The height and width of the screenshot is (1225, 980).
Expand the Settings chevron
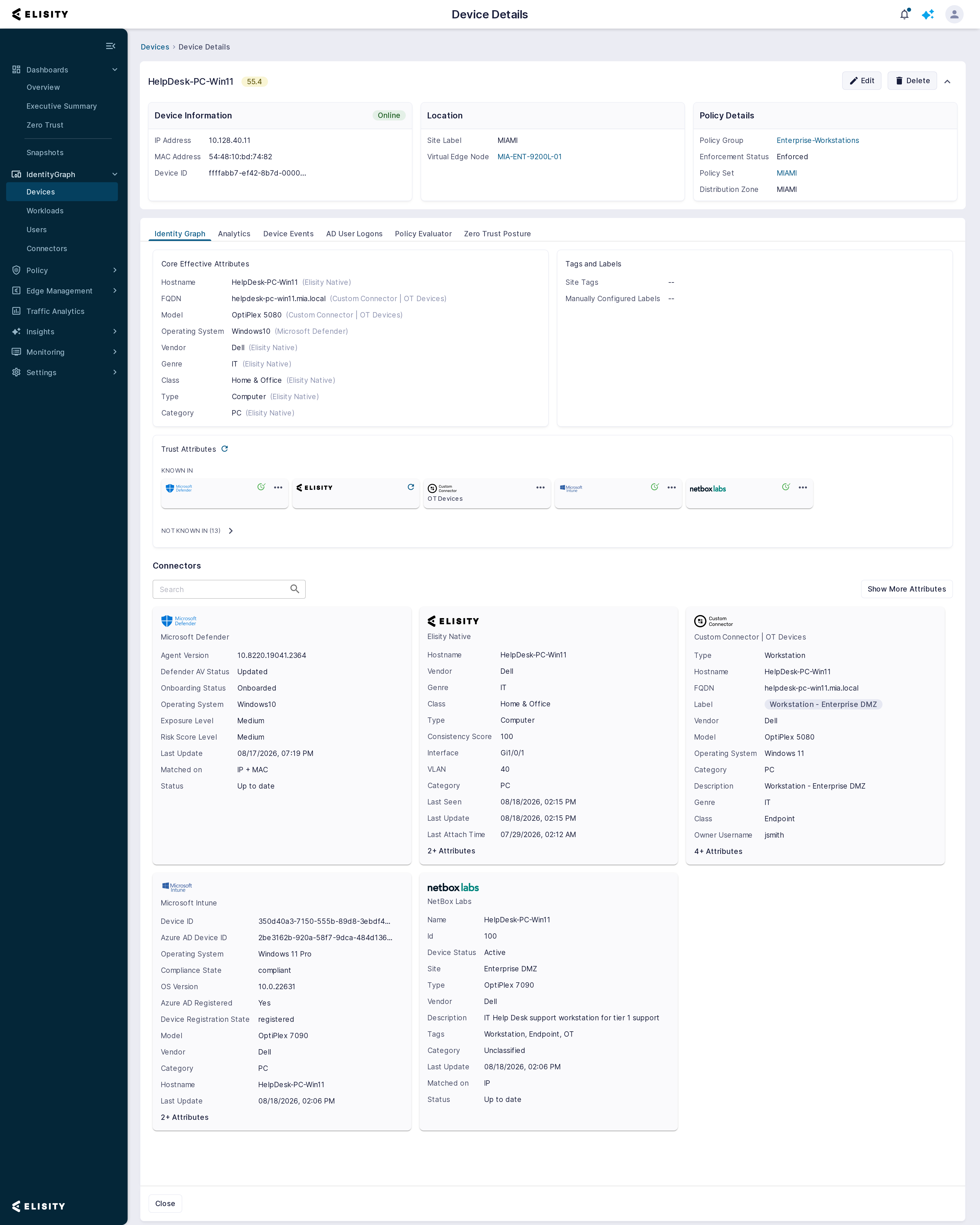115,372
